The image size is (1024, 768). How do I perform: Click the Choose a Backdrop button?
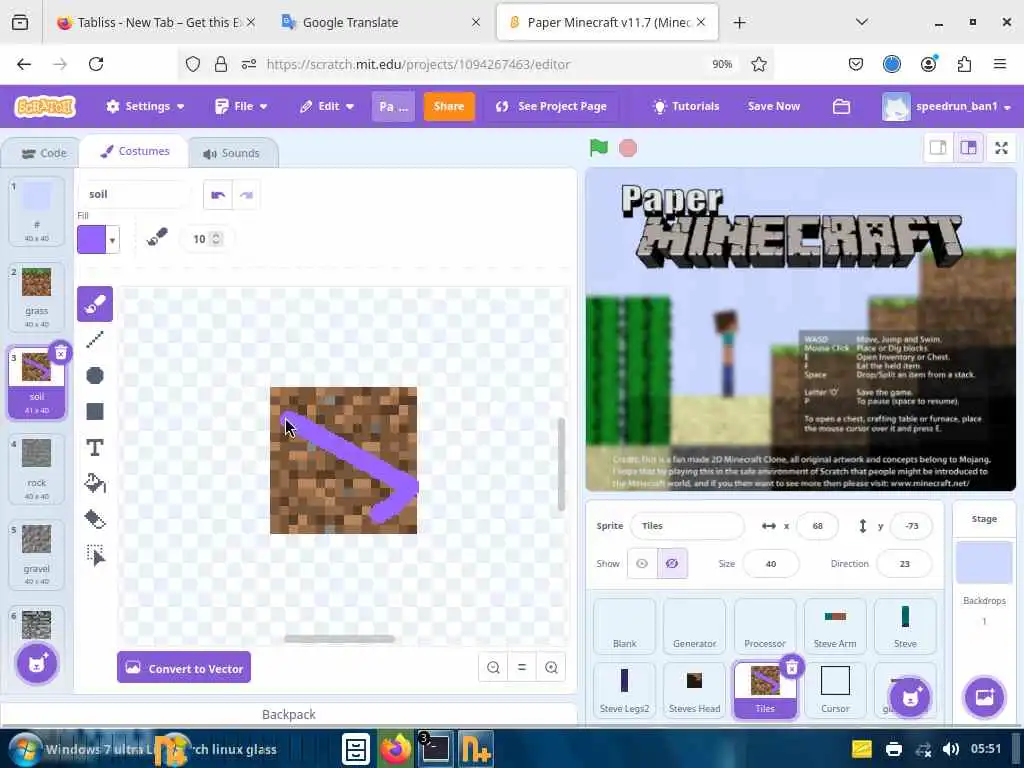click(984, 697)
